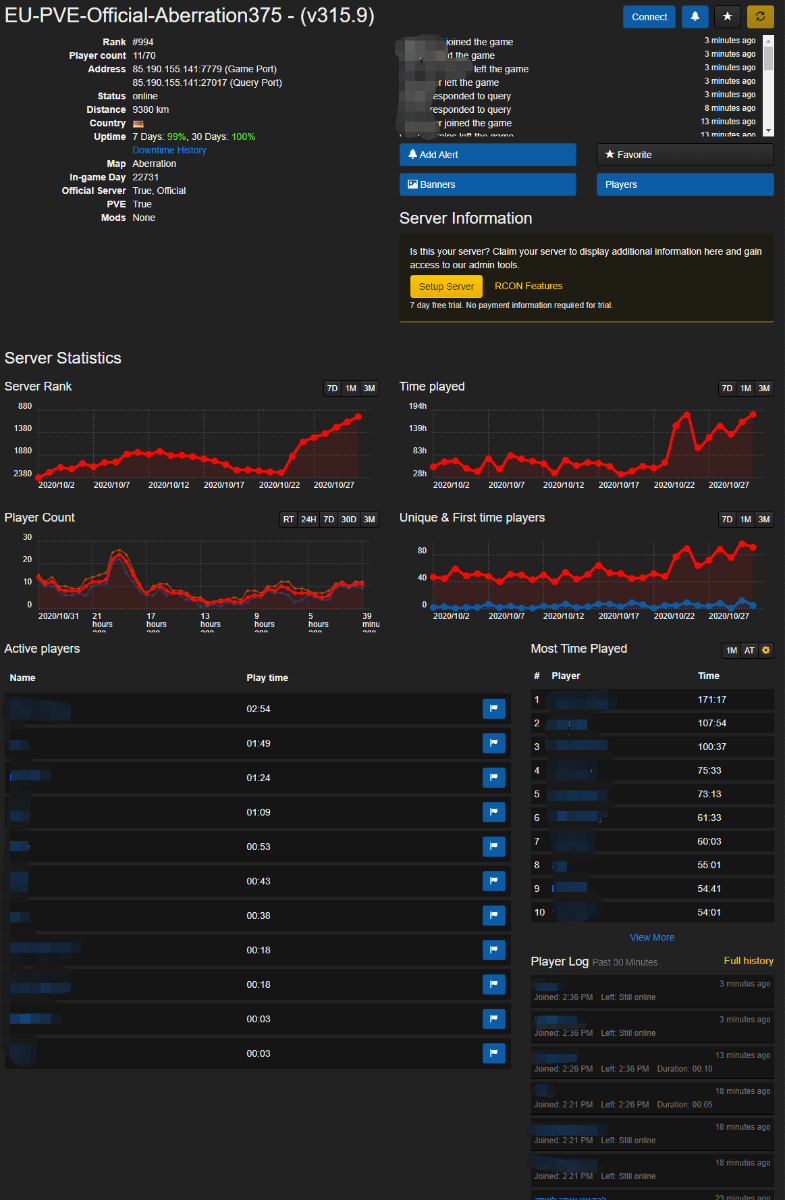Select 30D range for Player Count chart
785x1200 pixels.
pos(348,519)
